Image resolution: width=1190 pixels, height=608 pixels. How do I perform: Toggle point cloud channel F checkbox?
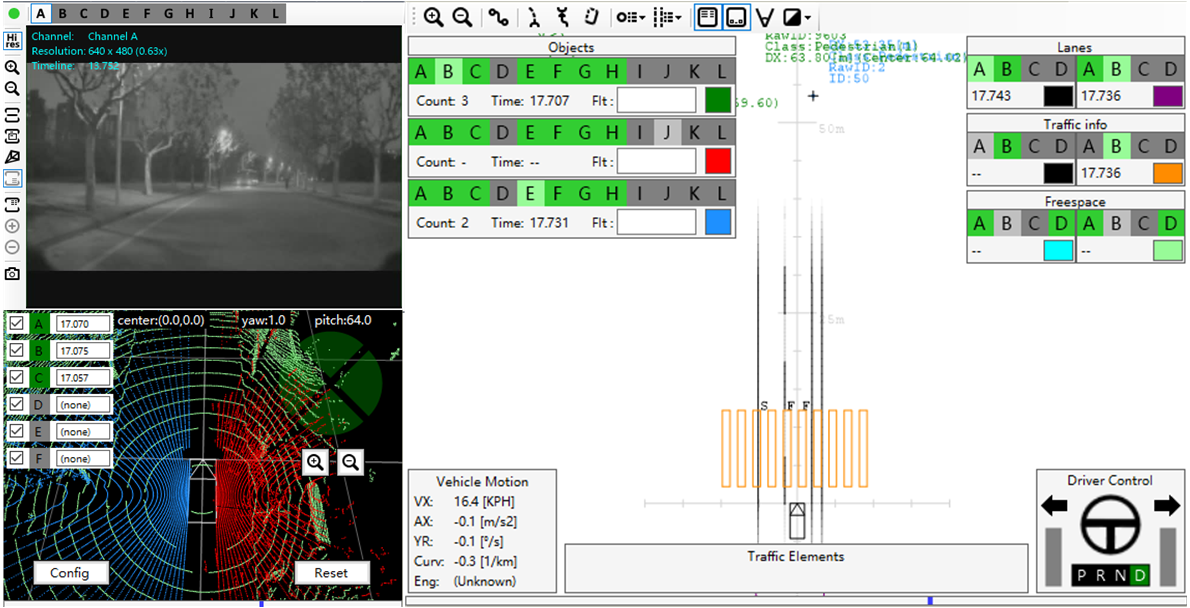pos(17,458)
